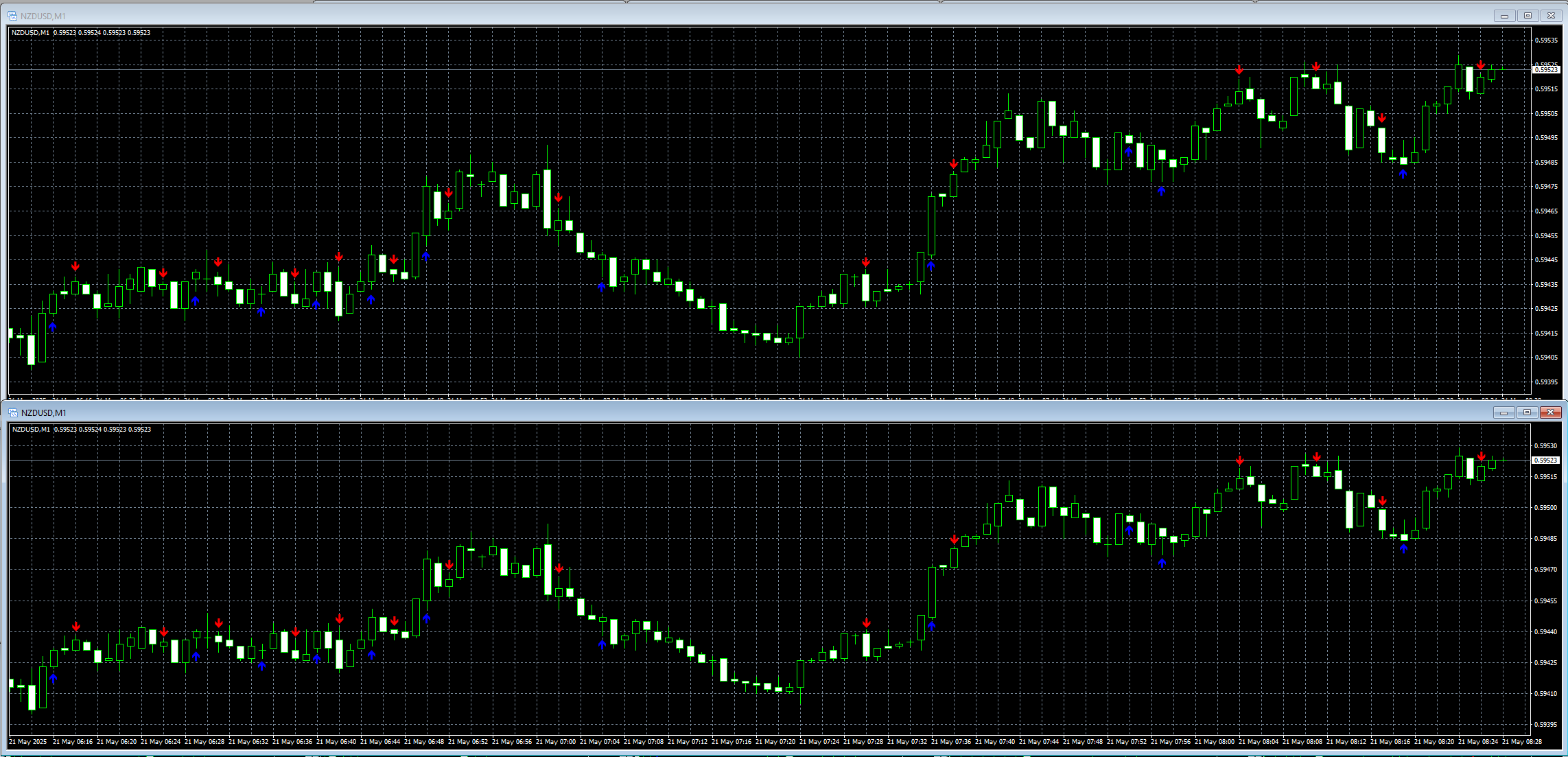Select the rightmost blue buy arrow in bottom chart
Image resolution: width=1568 pixels, height=757 pixels.
(x=1403, y=548)
